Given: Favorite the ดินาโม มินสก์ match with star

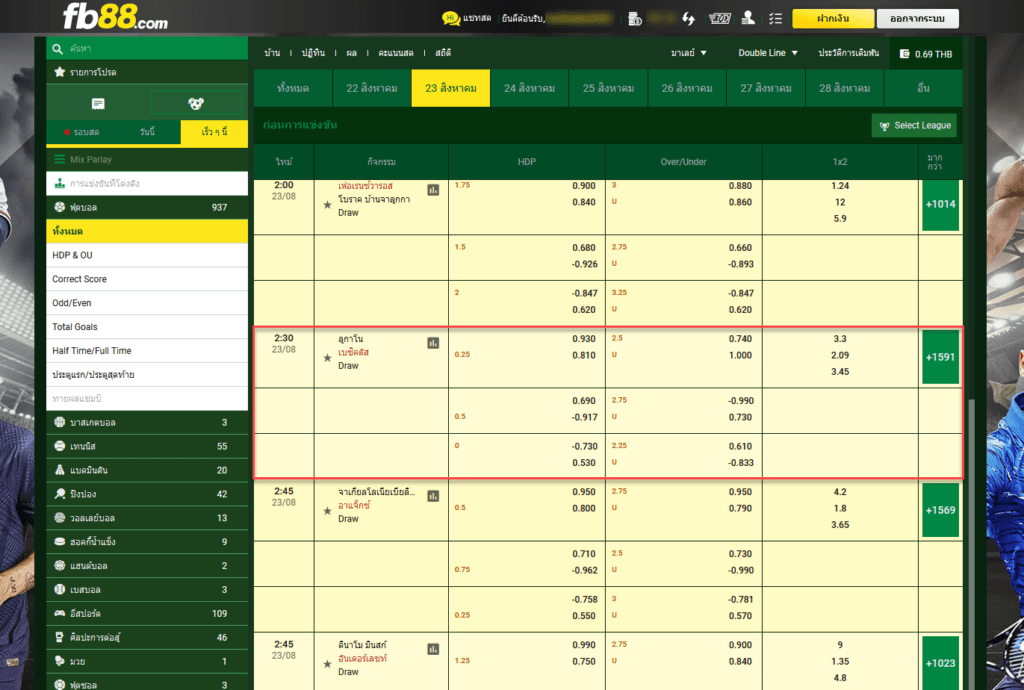Looking at the screenshot, I should pos(327,664).
